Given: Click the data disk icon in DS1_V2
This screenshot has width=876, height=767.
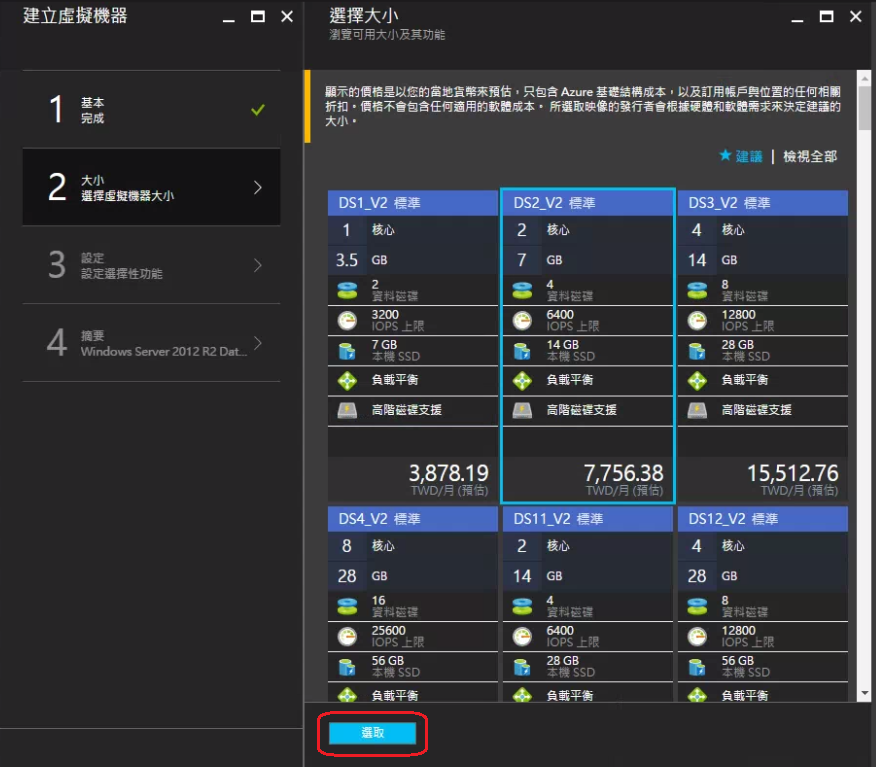Looking at the screenshot, I should pyautogui.click(x=347, y=290).
